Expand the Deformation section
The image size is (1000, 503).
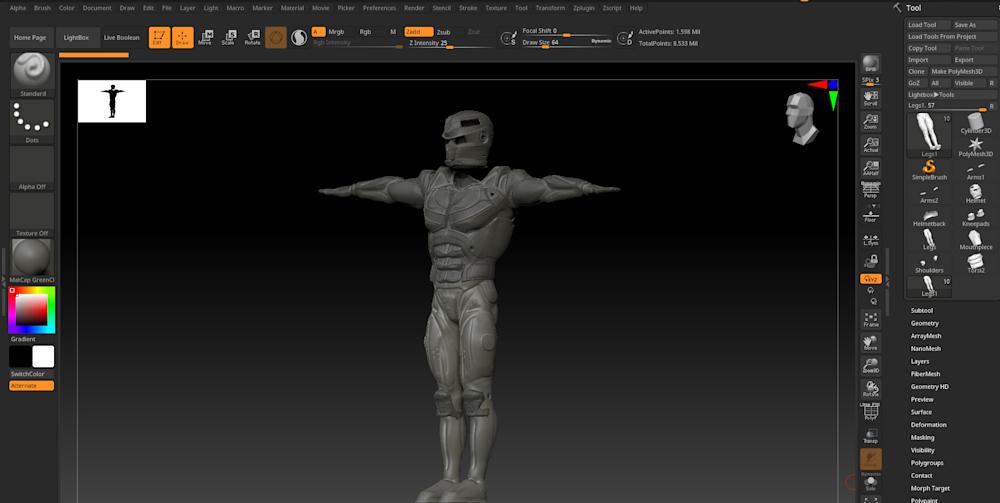click(928, 425)
